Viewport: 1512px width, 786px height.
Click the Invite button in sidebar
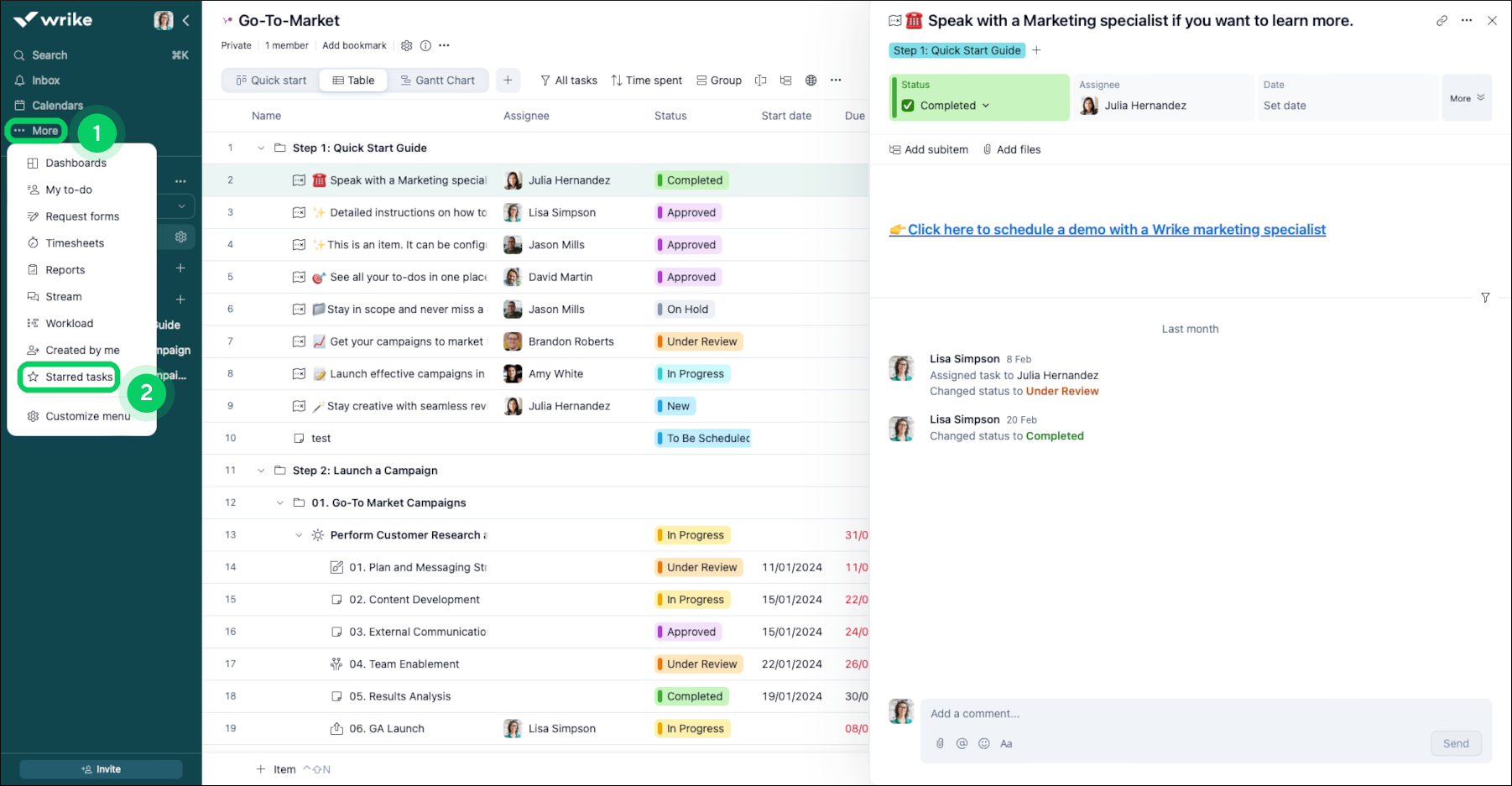101,769
